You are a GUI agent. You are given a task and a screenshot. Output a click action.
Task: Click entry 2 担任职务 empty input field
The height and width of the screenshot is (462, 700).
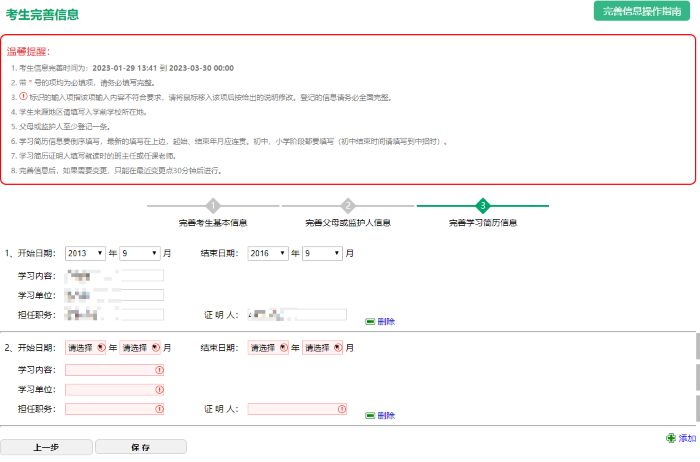[x=114, y=409]
